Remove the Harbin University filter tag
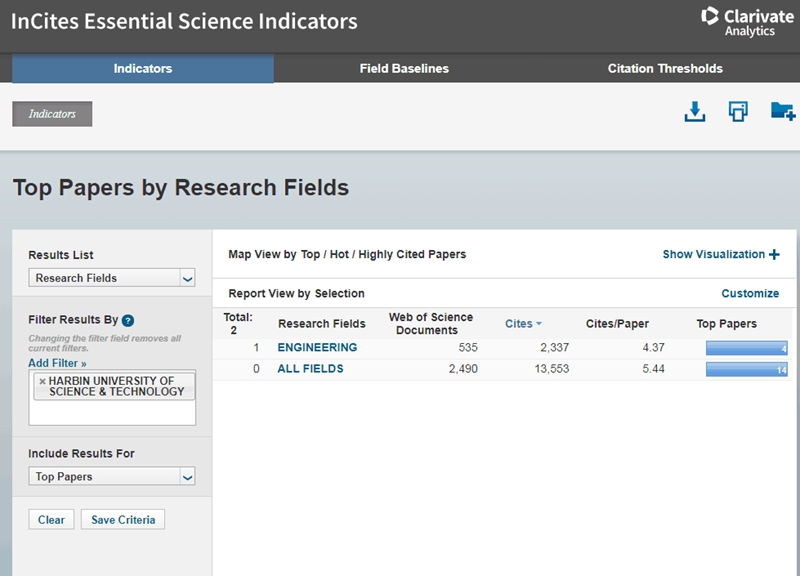This screenshot has height=576, width=800. pyautogui.click(x=41, y=381)
